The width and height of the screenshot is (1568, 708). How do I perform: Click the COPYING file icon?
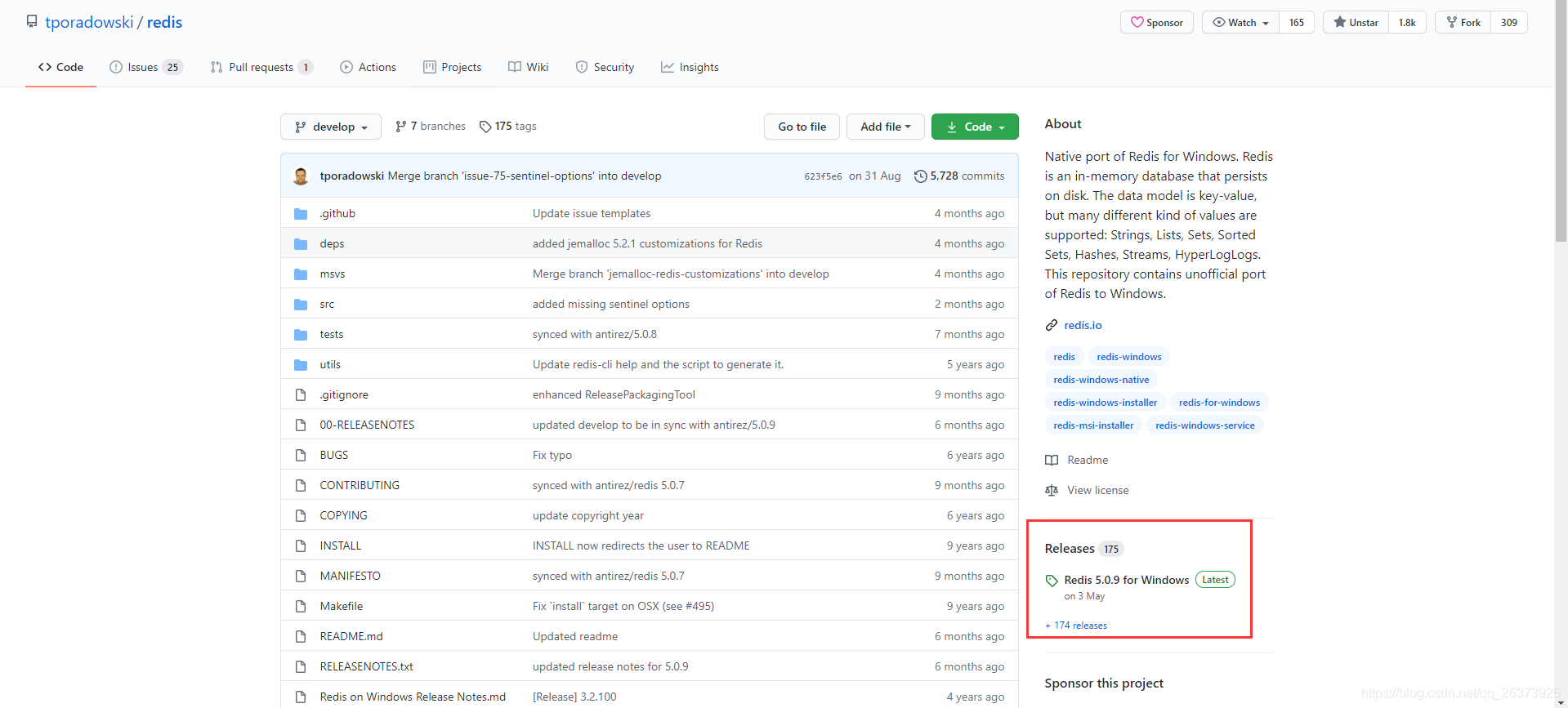click(301, 516)
